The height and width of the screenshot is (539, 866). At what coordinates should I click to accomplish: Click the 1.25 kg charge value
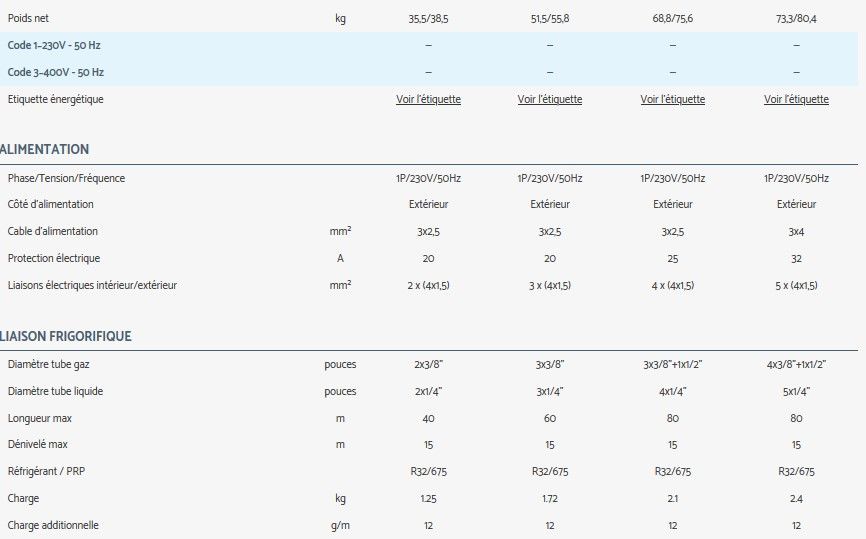(428, 498)
